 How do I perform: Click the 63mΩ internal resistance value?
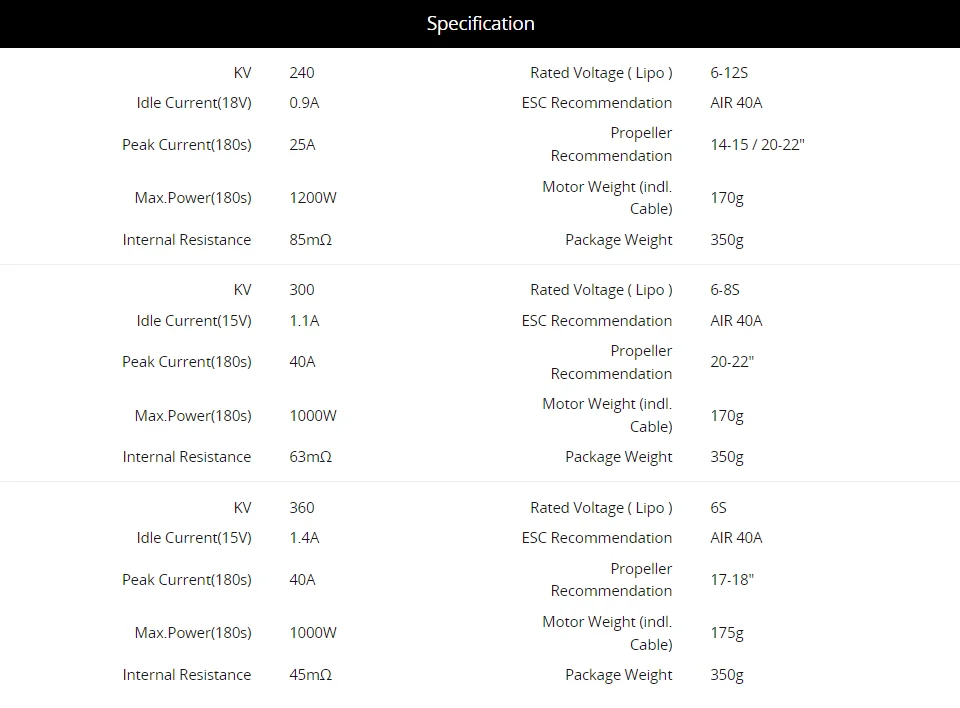[310, 457]
